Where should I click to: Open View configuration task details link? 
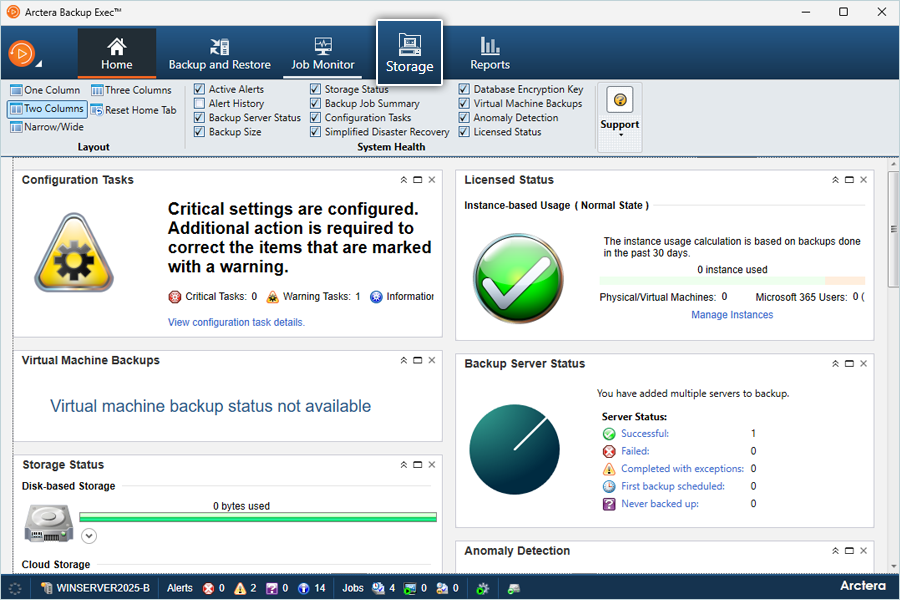click(236, 322)
